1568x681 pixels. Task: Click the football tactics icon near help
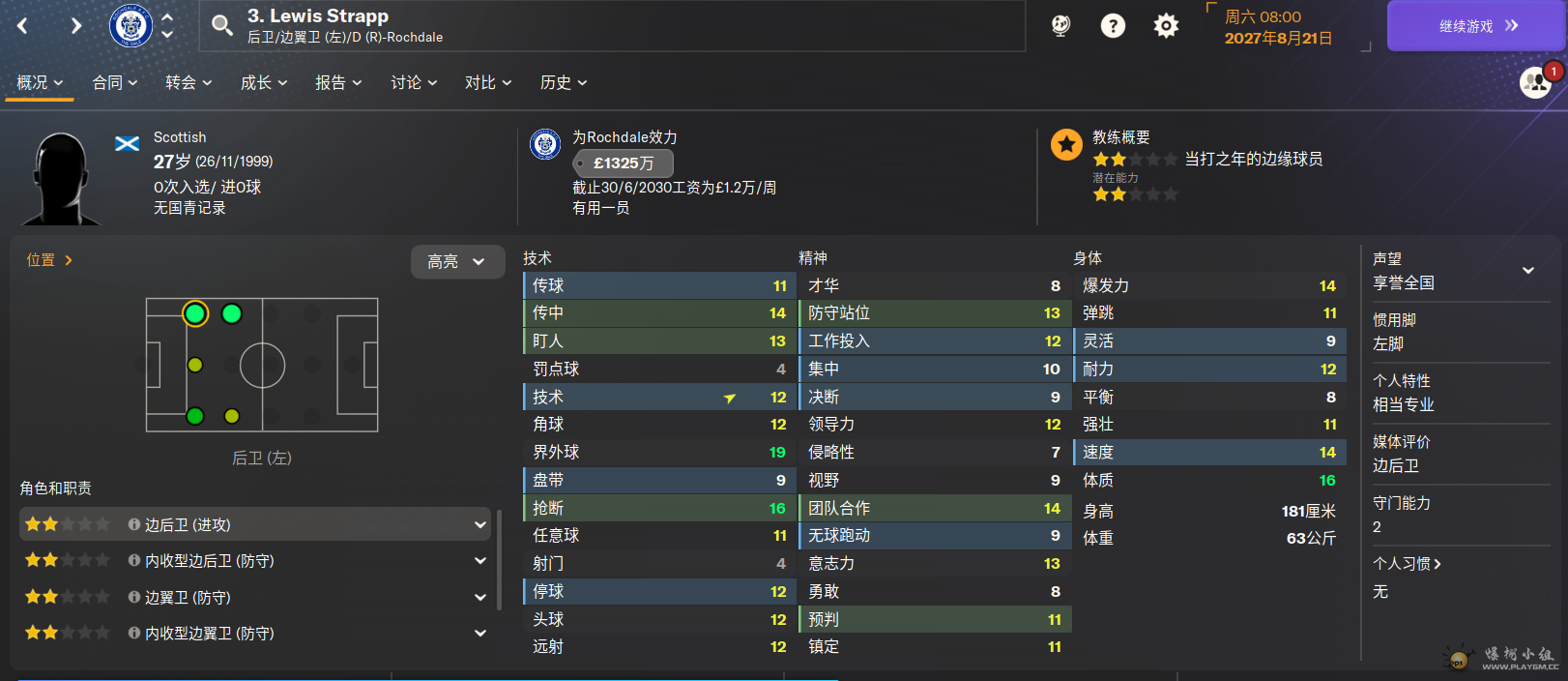point(1060,26)
